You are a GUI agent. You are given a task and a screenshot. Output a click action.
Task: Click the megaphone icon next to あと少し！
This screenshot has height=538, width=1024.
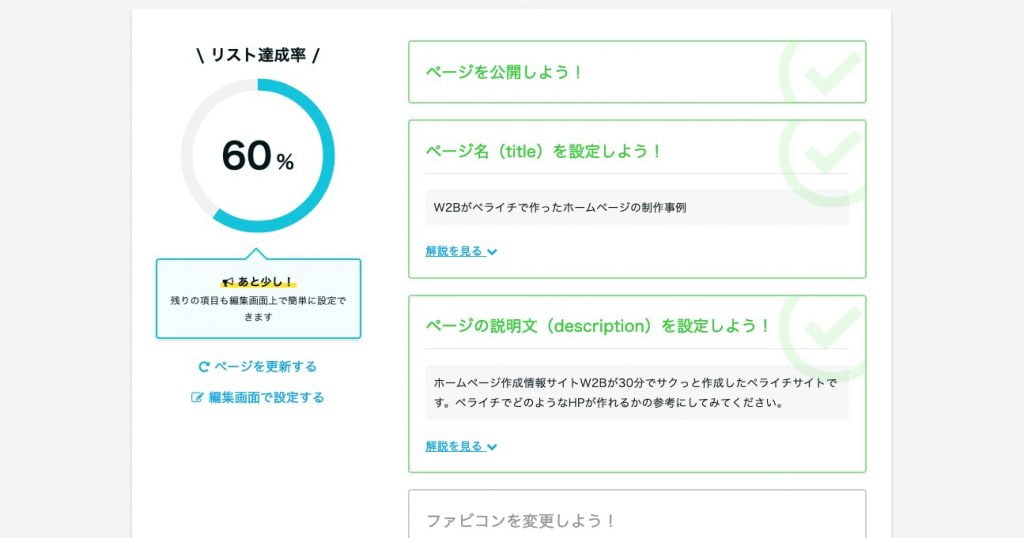228,282
